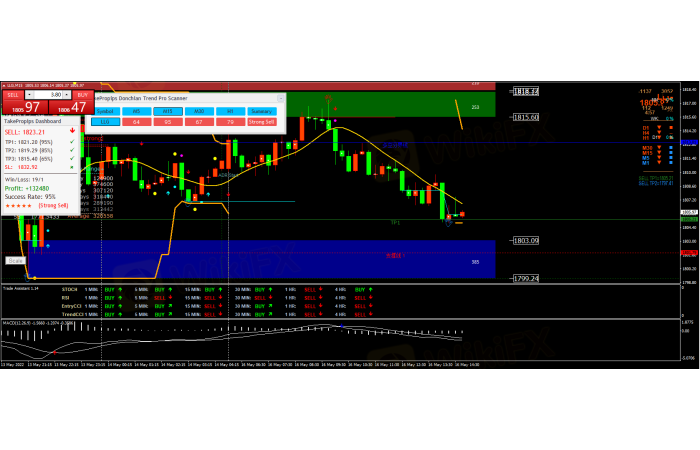Click the red down arrow beside SELL 1823.21
700x450 pixels.
[x=71, y=131]
